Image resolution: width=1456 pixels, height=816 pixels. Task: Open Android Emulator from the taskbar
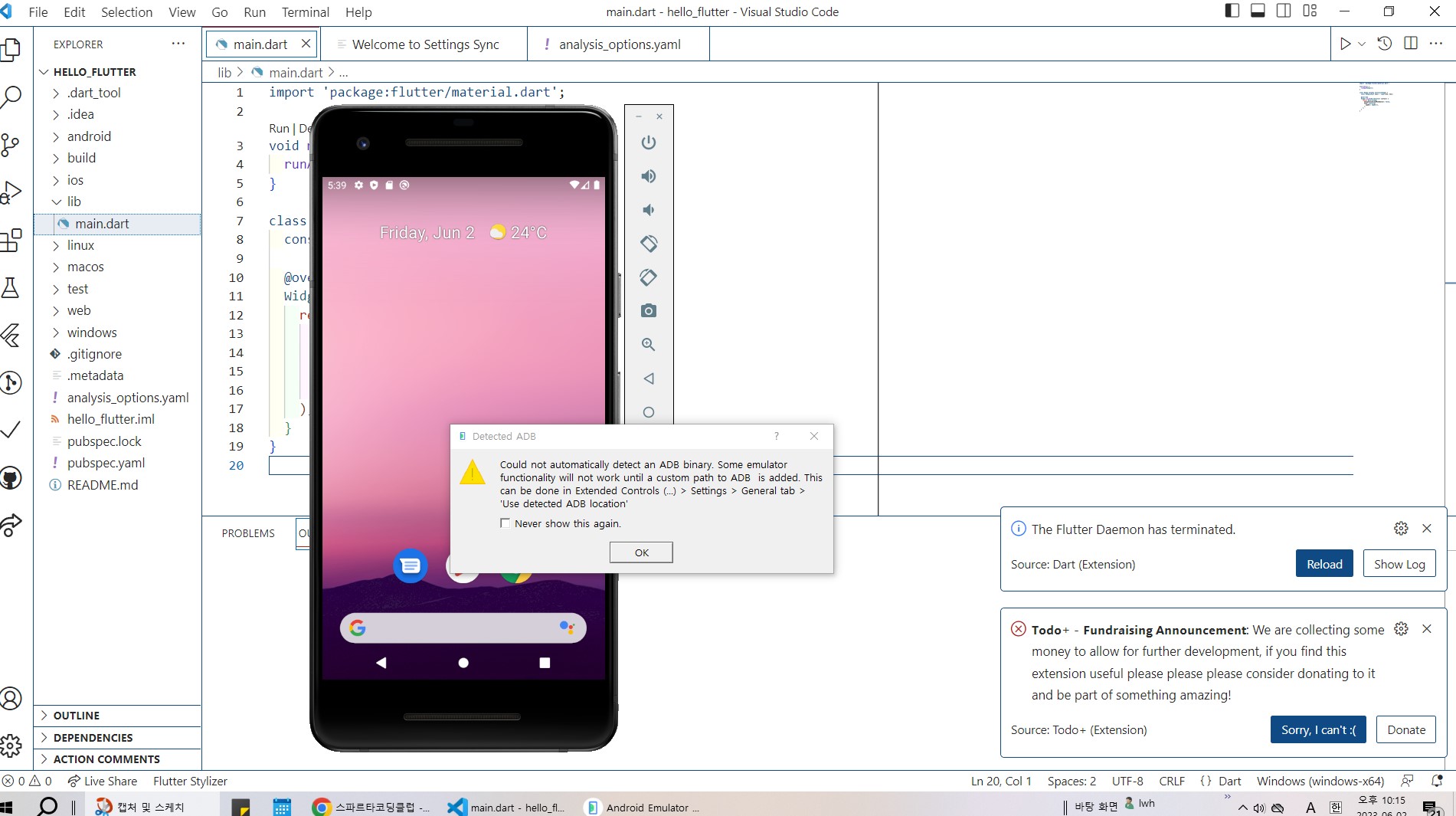pyautogui.click(x=643, y=807)
